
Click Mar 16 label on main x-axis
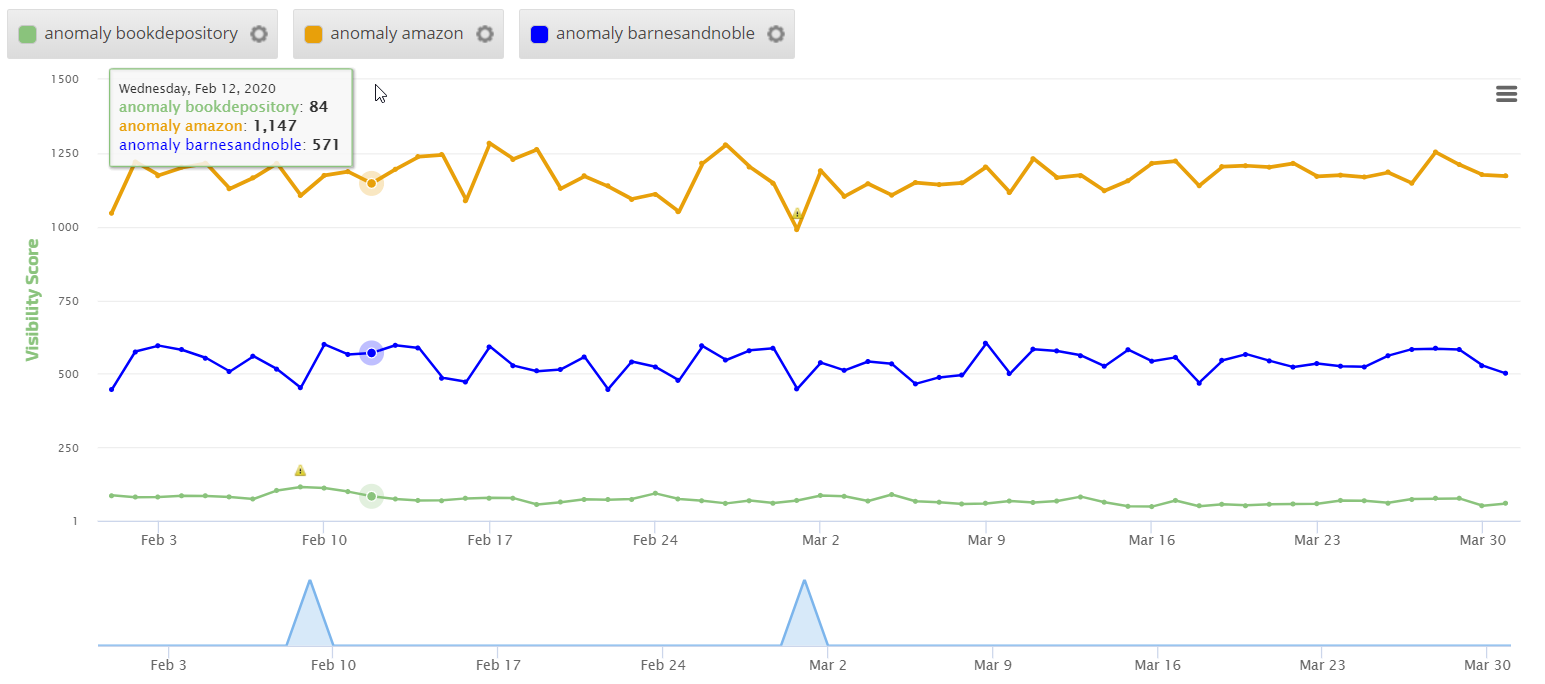[x=1152, y=540]
